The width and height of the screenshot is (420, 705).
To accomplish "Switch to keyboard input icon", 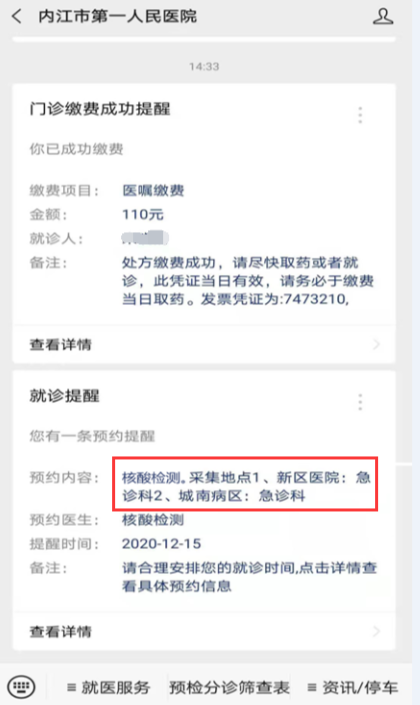I will [x=21, y=687].
